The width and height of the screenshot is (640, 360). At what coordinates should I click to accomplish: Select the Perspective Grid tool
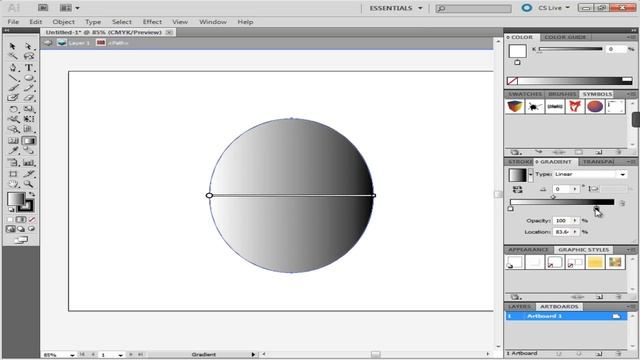point(28,129)
